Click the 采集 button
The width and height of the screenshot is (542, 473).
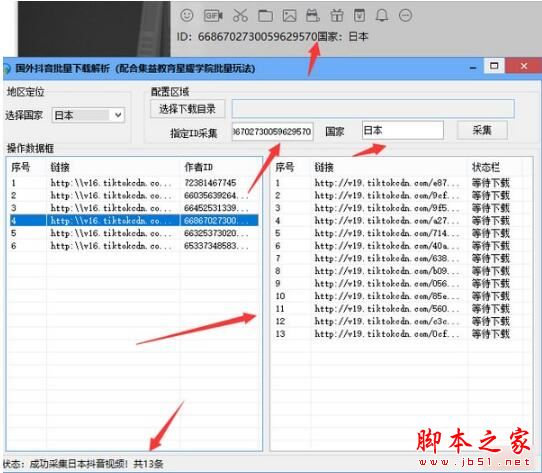(482, 130)
